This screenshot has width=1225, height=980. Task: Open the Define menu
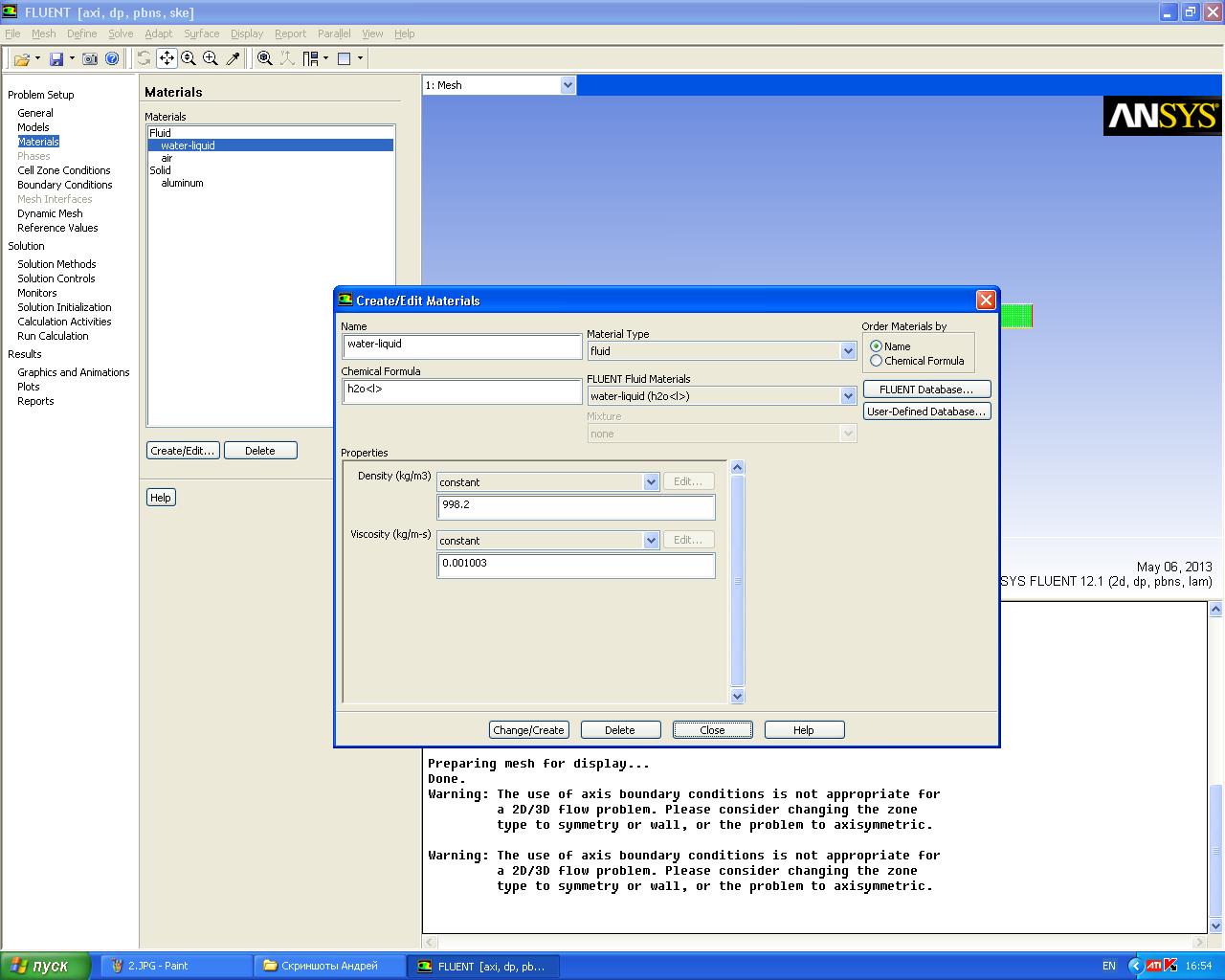click(x=81, y=33)
